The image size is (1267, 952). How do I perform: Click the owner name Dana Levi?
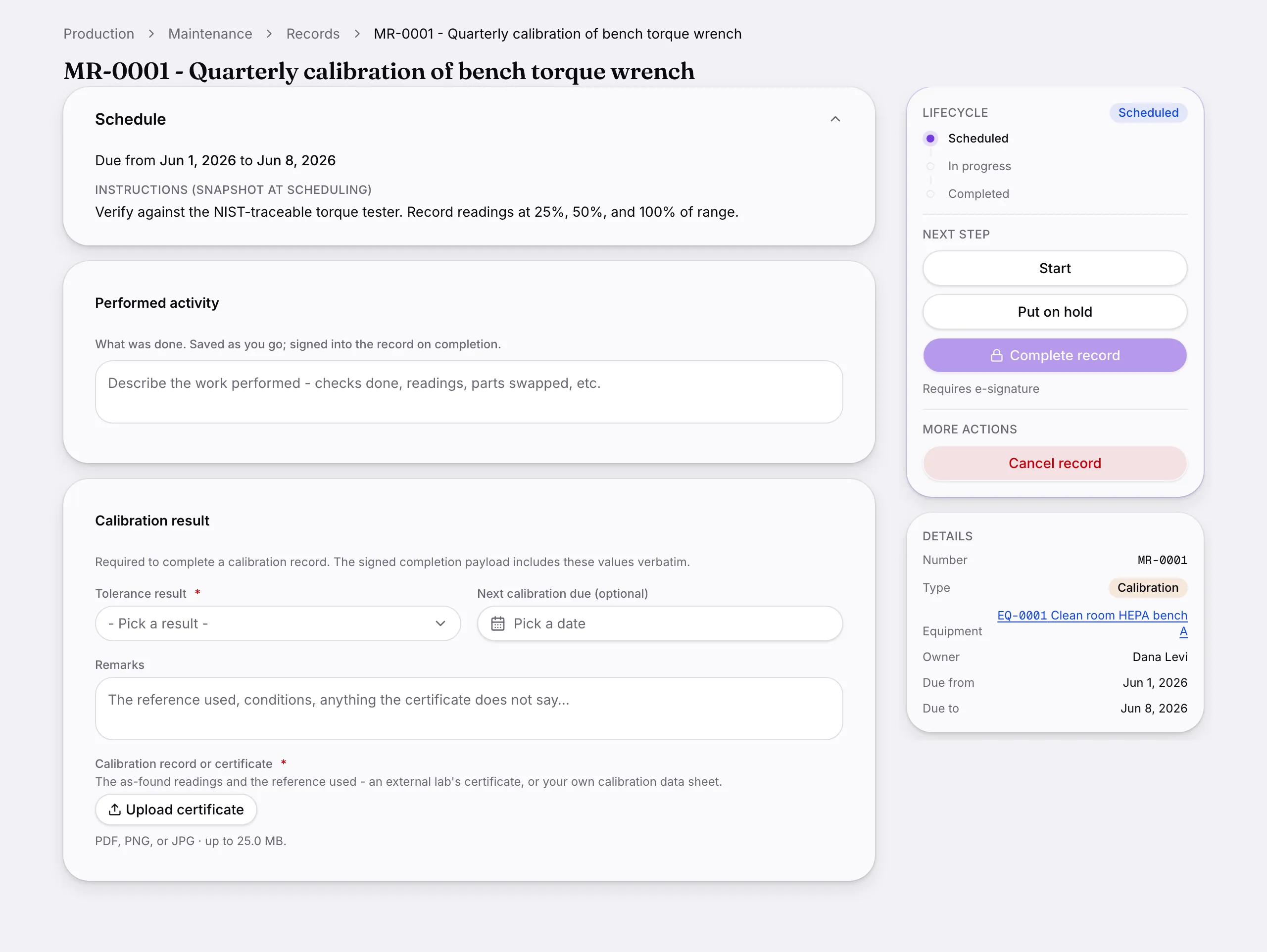[1159, 657]
